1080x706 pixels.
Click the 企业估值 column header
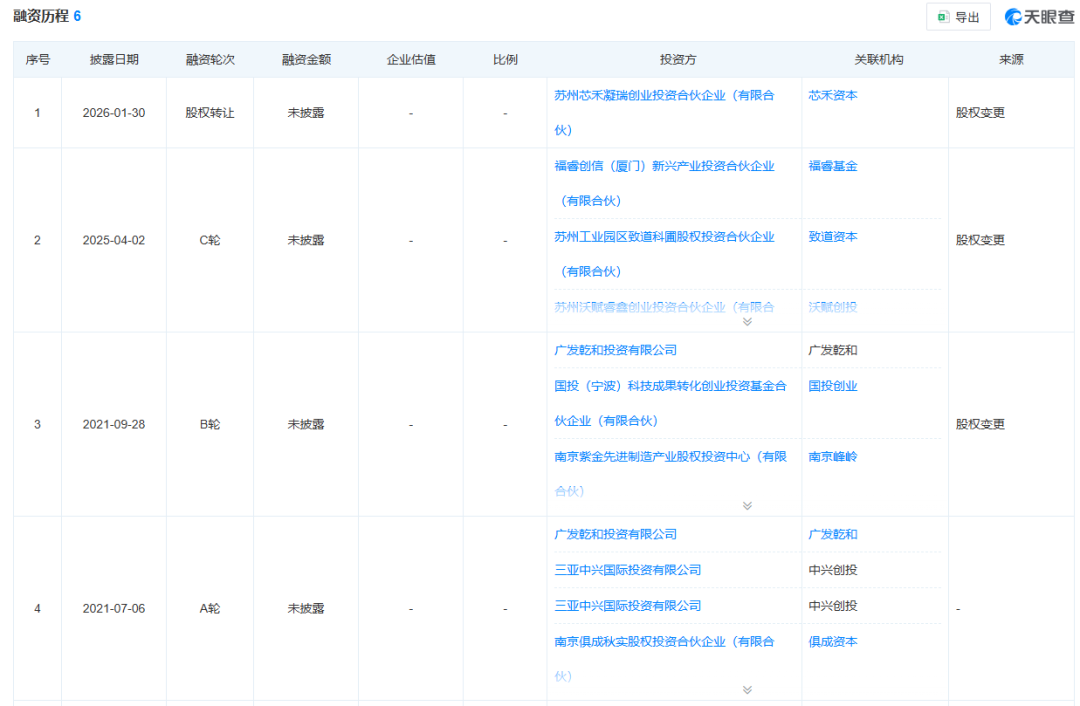[x=411, y=59]
